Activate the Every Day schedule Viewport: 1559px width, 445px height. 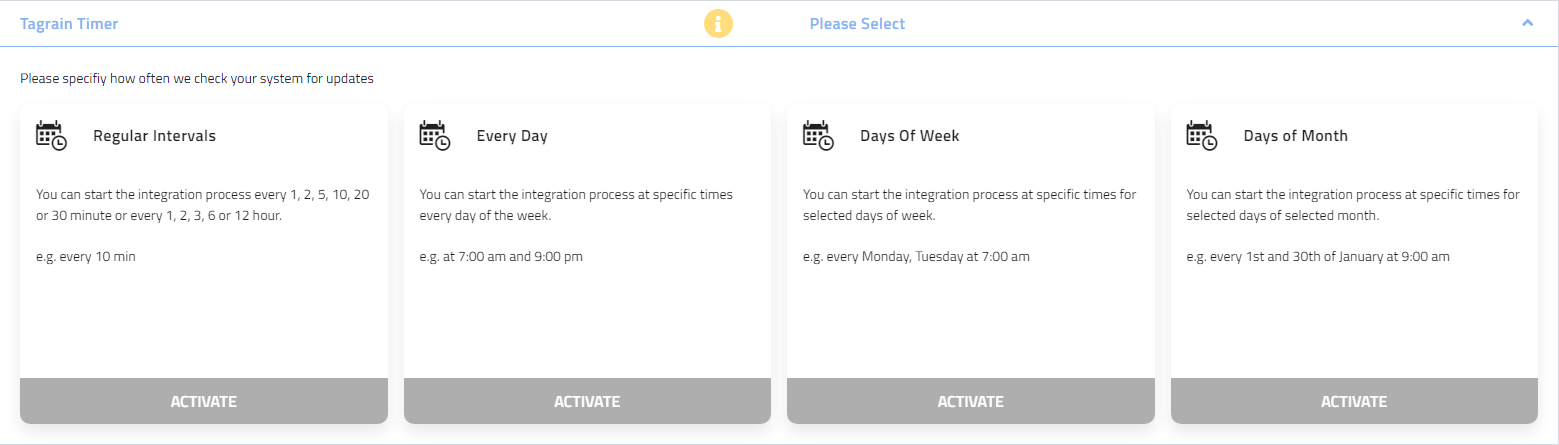(587, 402)
